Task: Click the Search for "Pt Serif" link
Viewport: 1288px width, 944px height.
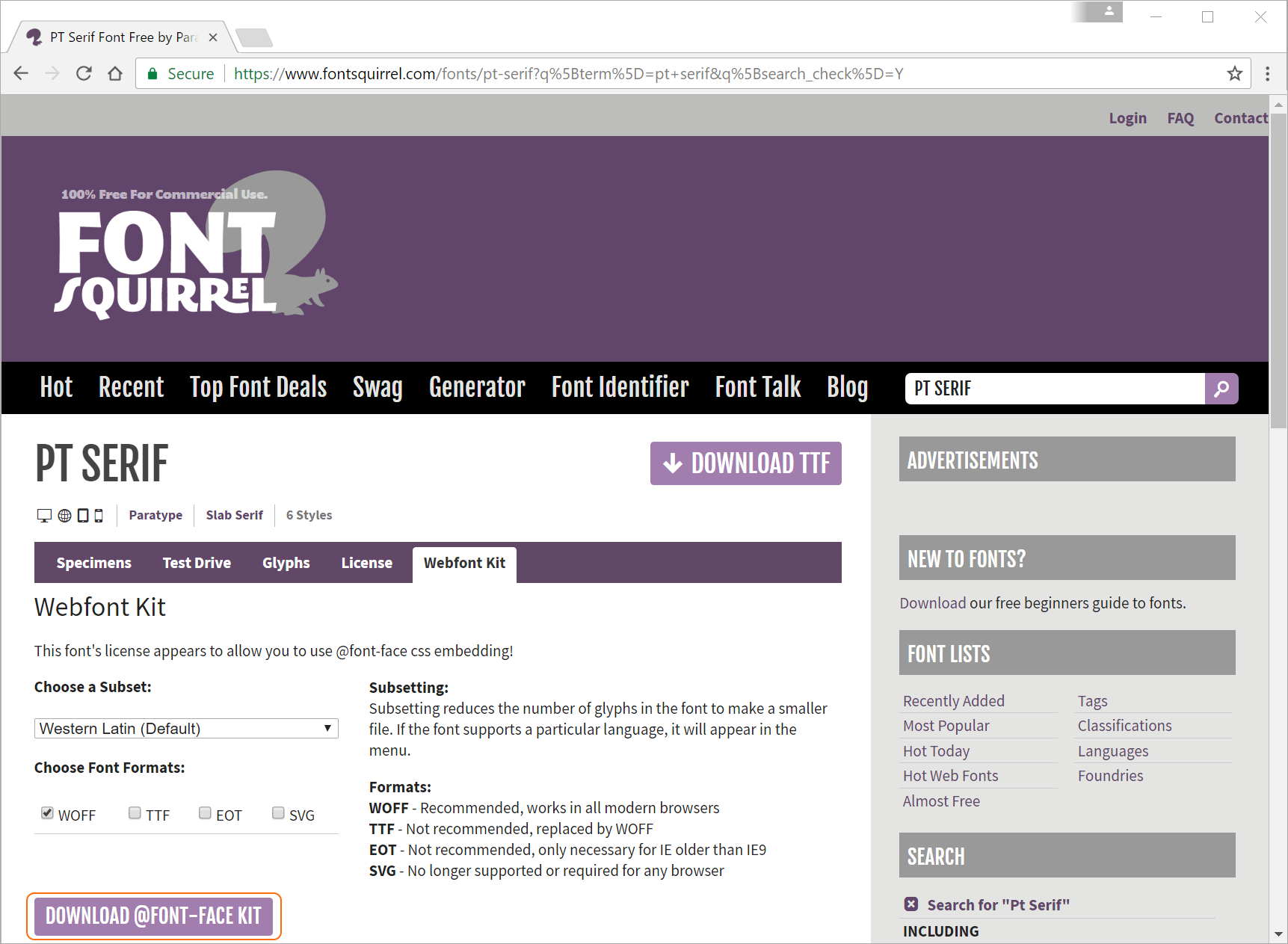Action: coord(999,905)
